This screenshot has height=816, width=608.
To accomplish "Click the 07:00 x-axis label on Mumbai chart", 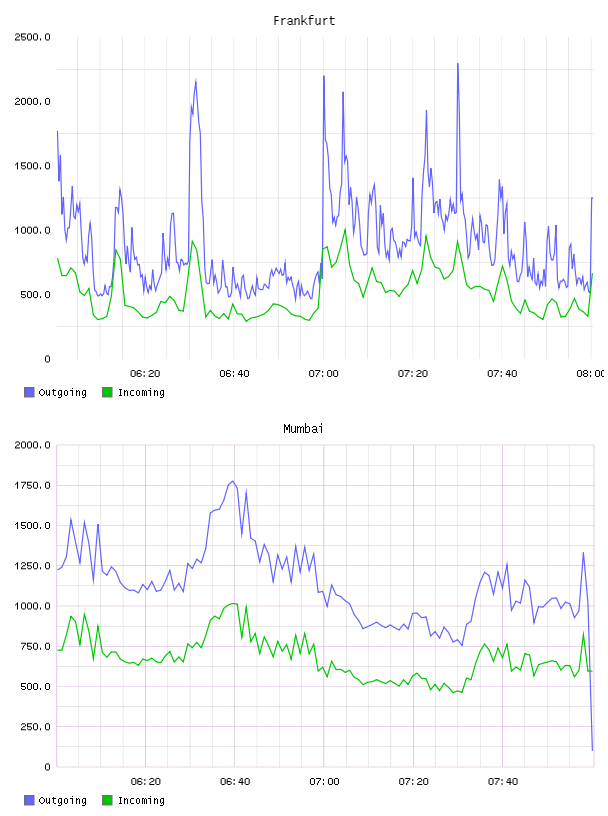I will point(324,782).
